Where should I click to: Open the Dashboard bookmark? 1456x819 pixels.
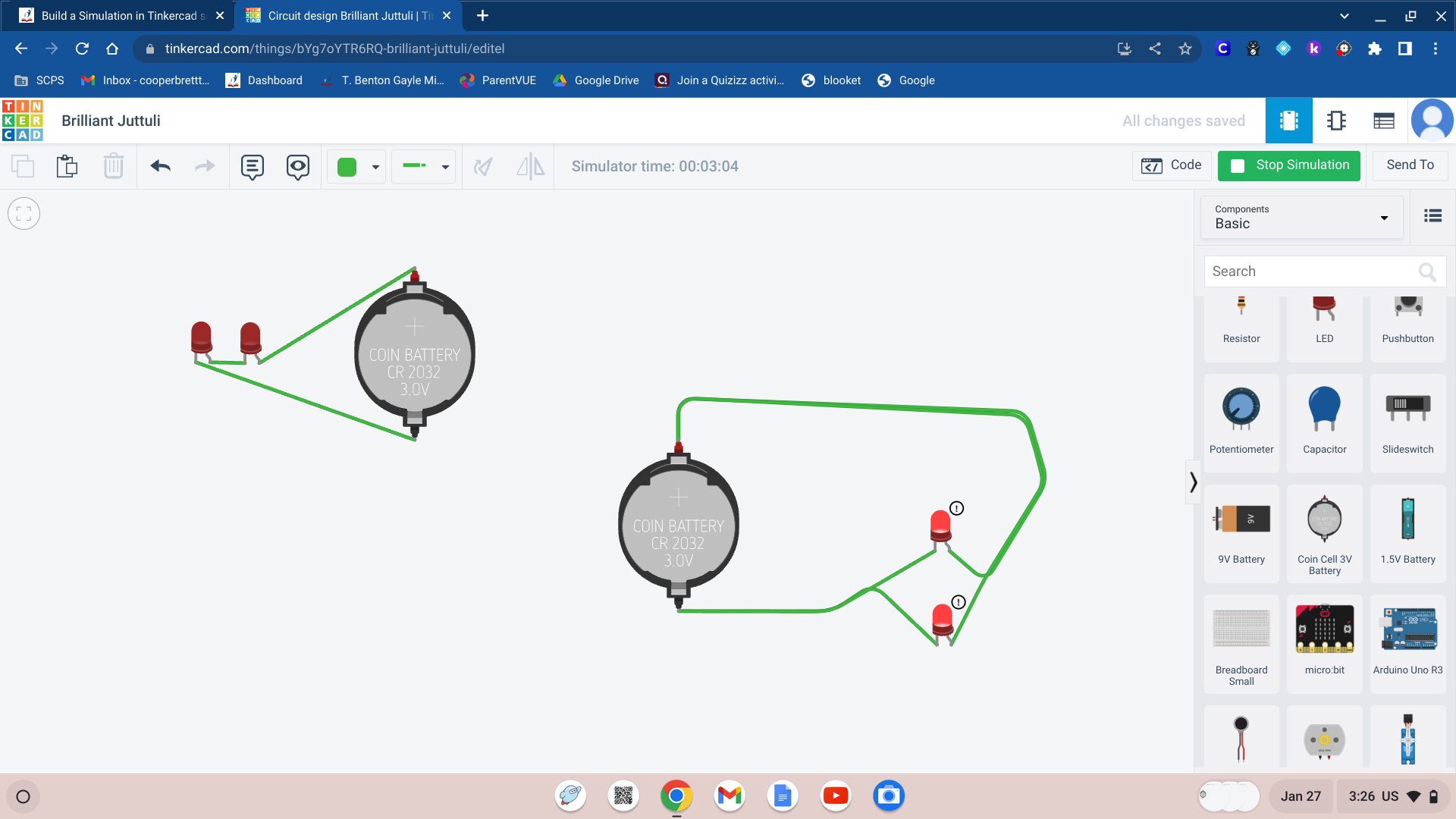263,80
